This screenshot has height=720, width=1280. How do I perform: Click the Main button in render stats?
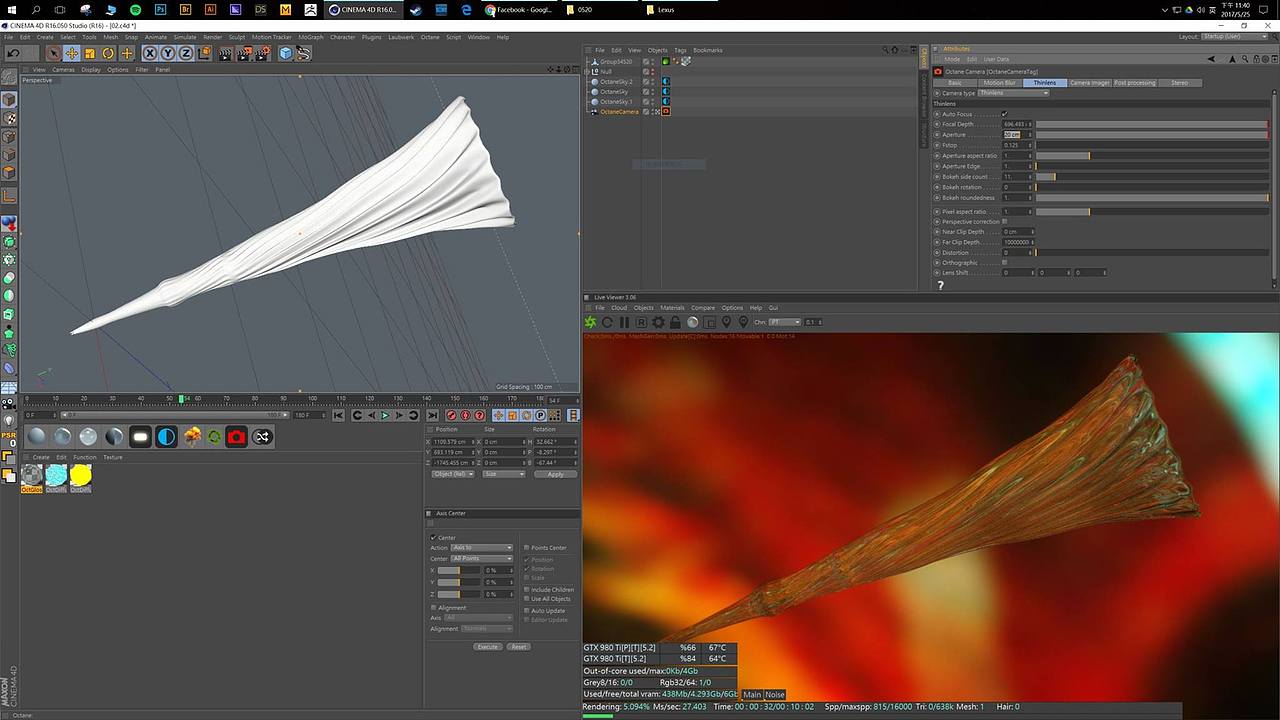(x=752, y=694)
